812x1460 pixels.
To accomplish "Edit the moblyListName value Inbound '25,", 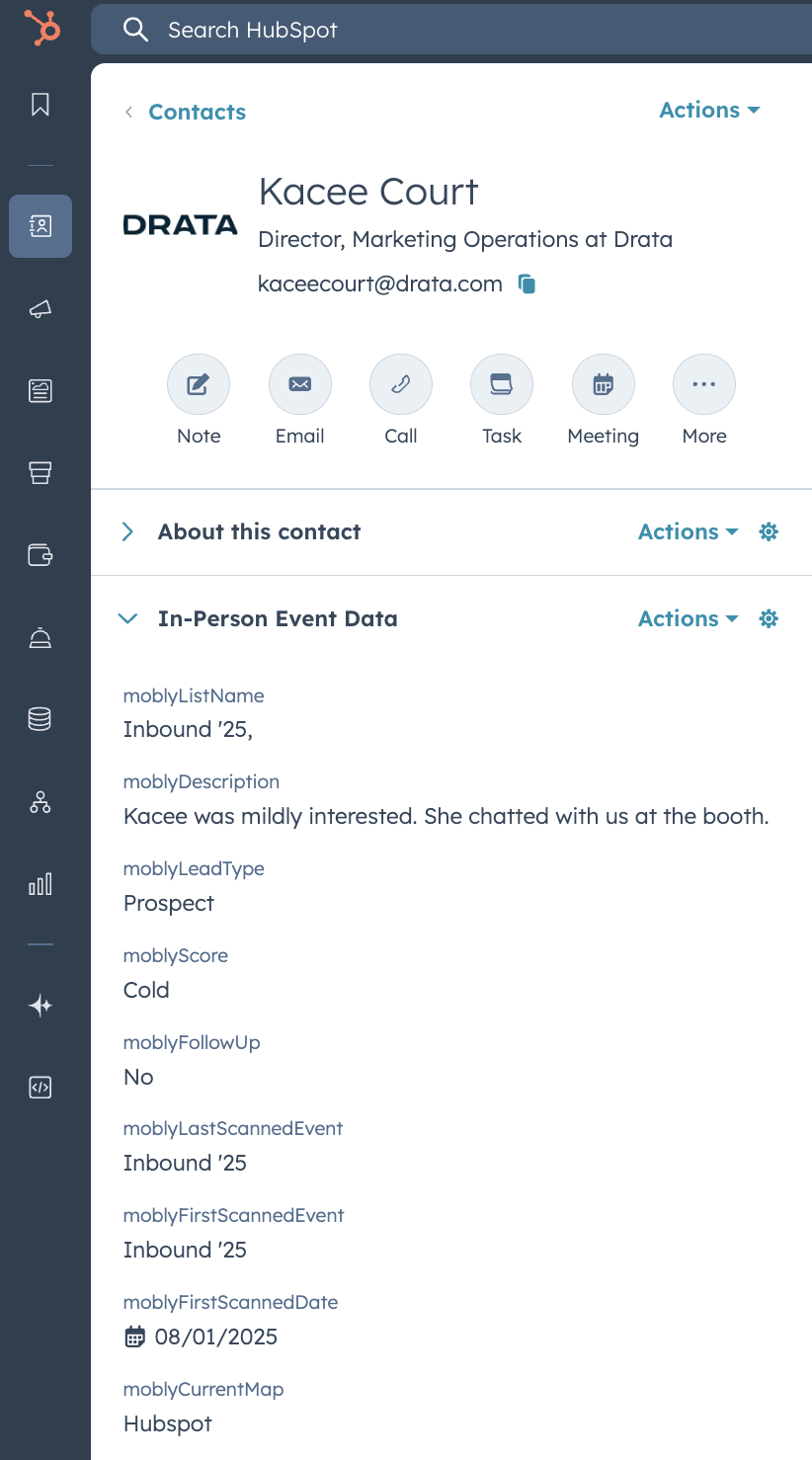I will tap(189, 729).
